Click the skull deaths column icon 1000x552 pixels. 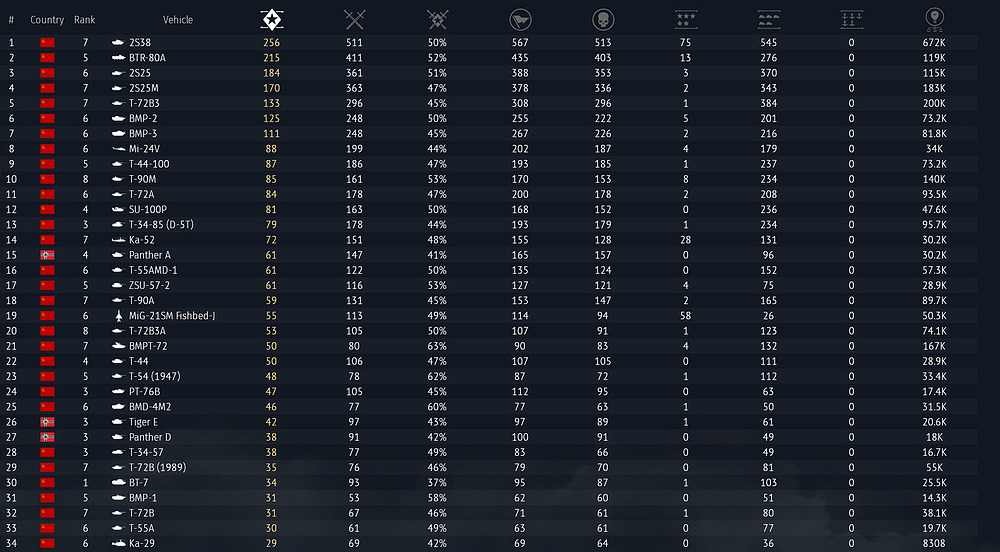pos(602,19)
